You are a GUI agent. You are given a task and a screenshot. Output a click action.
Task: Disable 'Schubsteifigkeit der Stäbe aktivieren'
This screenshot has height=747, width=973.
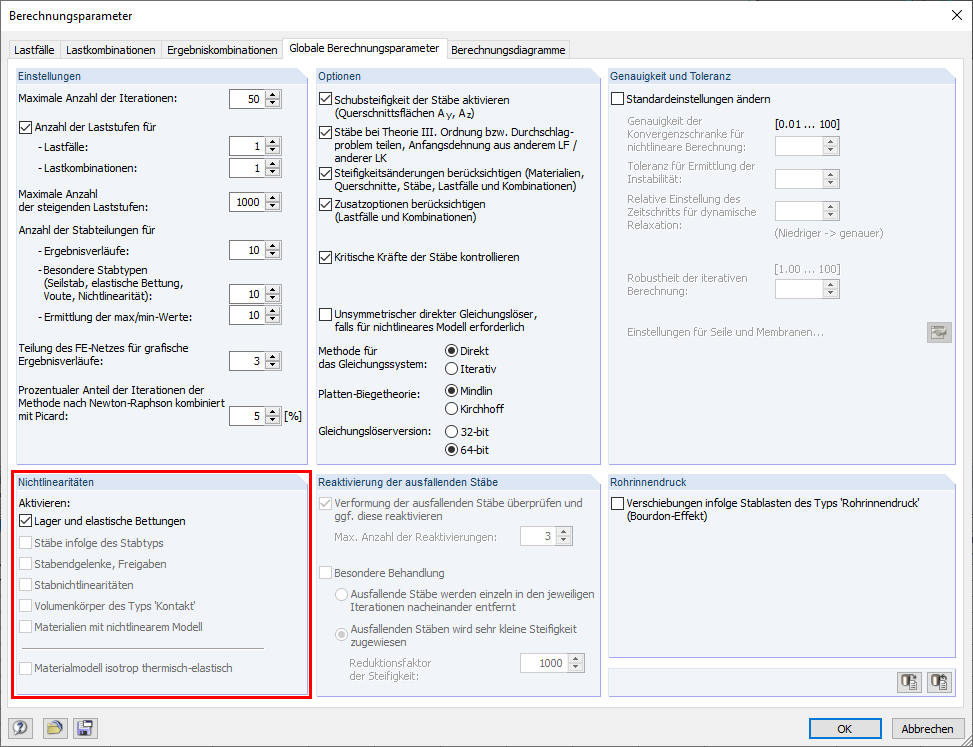pos(325,99)
